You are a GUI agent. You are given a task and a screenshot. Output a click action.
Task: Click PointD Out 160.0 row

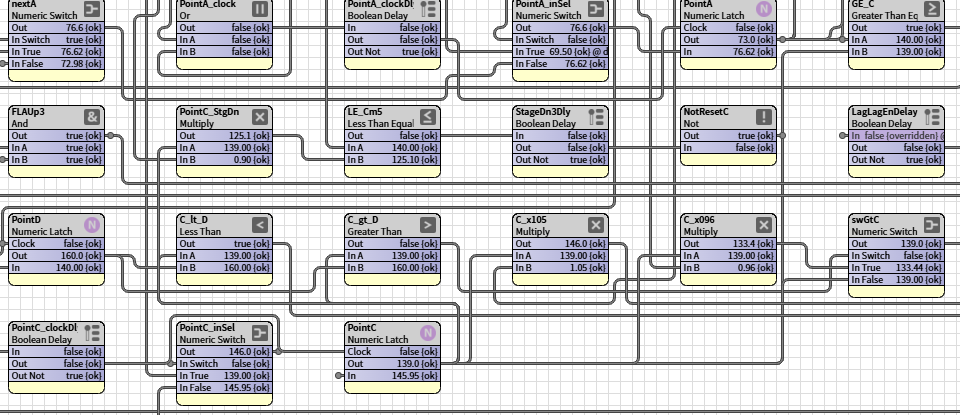(x=56, y=256)
